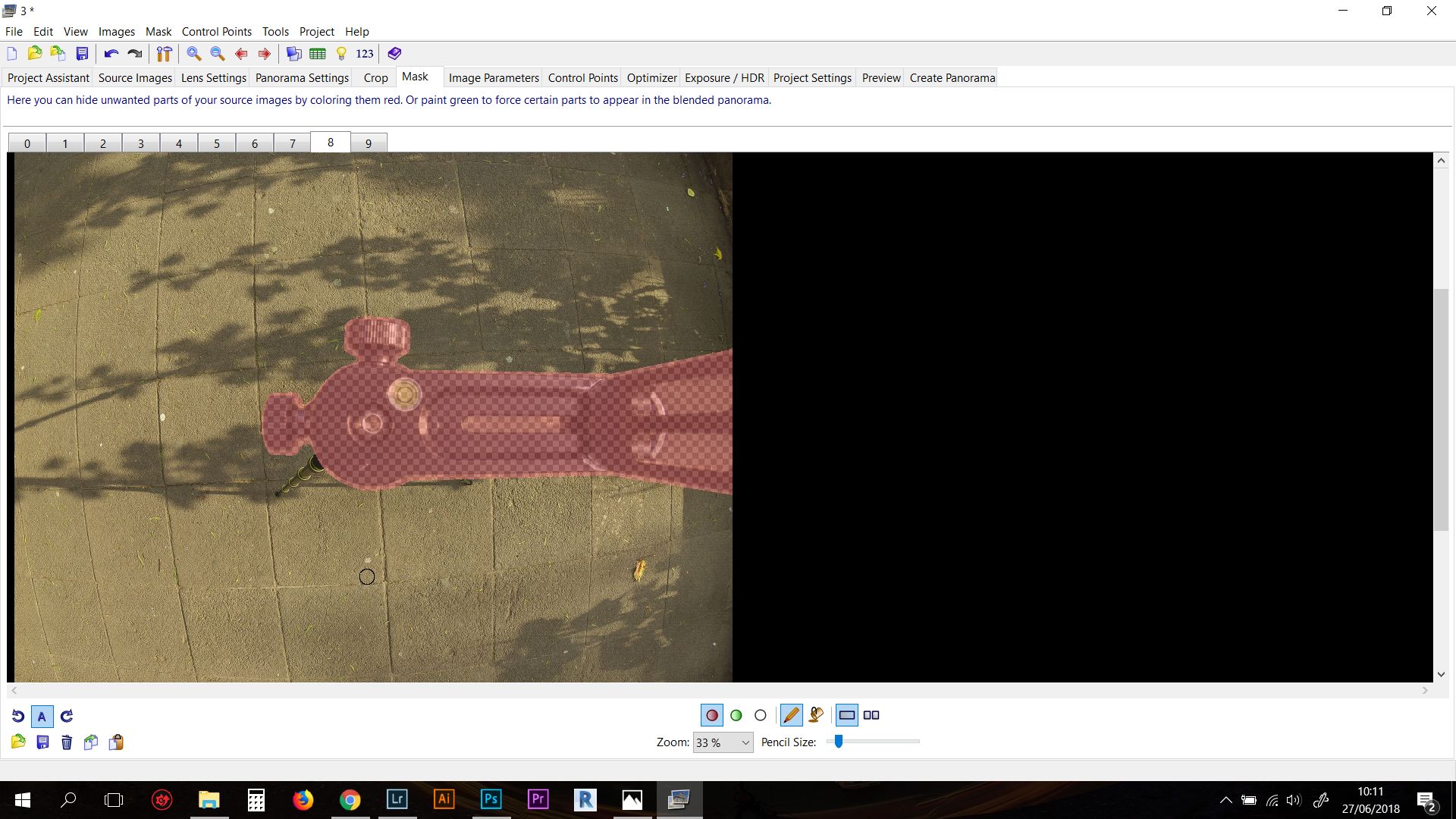This screenshot has height=819, width=1456.
Task: Open the numerical transform 123 icon
Action: 365,53
